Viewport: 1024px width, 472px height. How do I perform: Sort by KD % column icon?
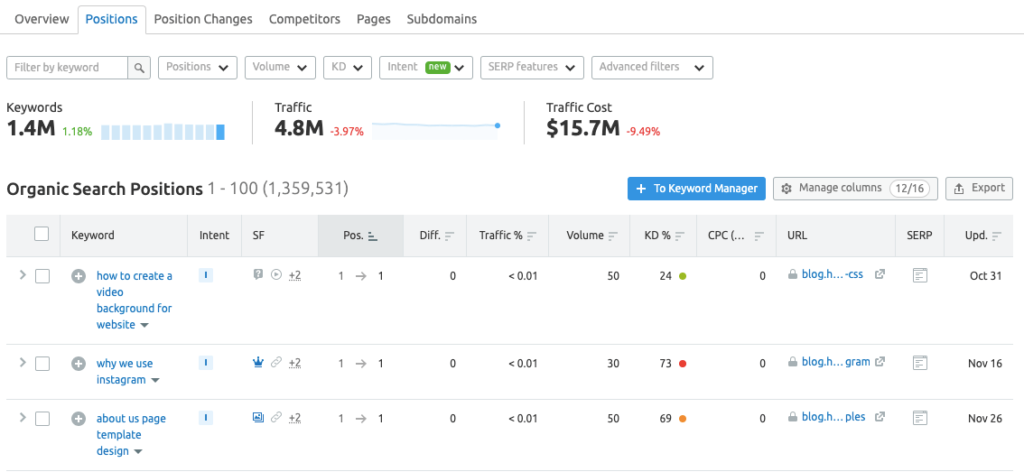point(680,236)
